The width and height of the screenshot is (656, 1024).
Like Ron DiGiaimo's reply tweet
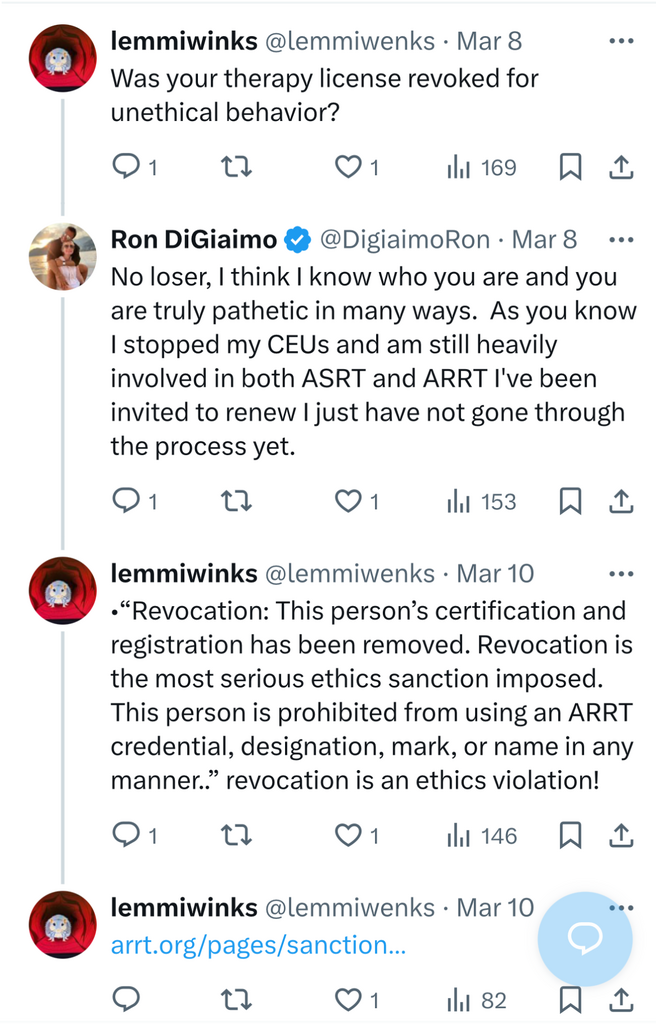click(x=347, y=501)
